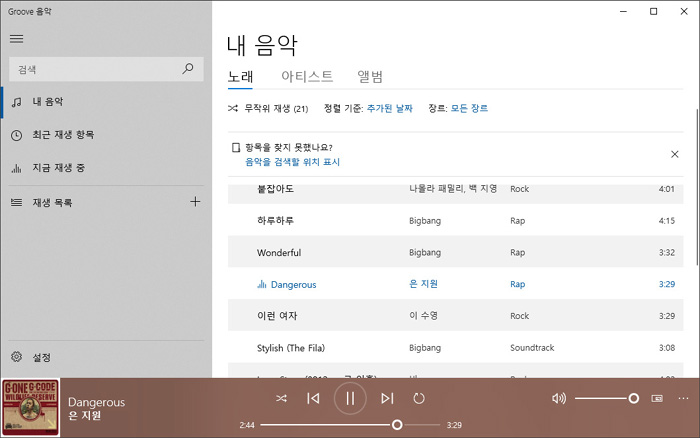Screen dimensions: 700x438
Task: Click the shuffle icon beside 무작위 재생
Action: (233, 108)
